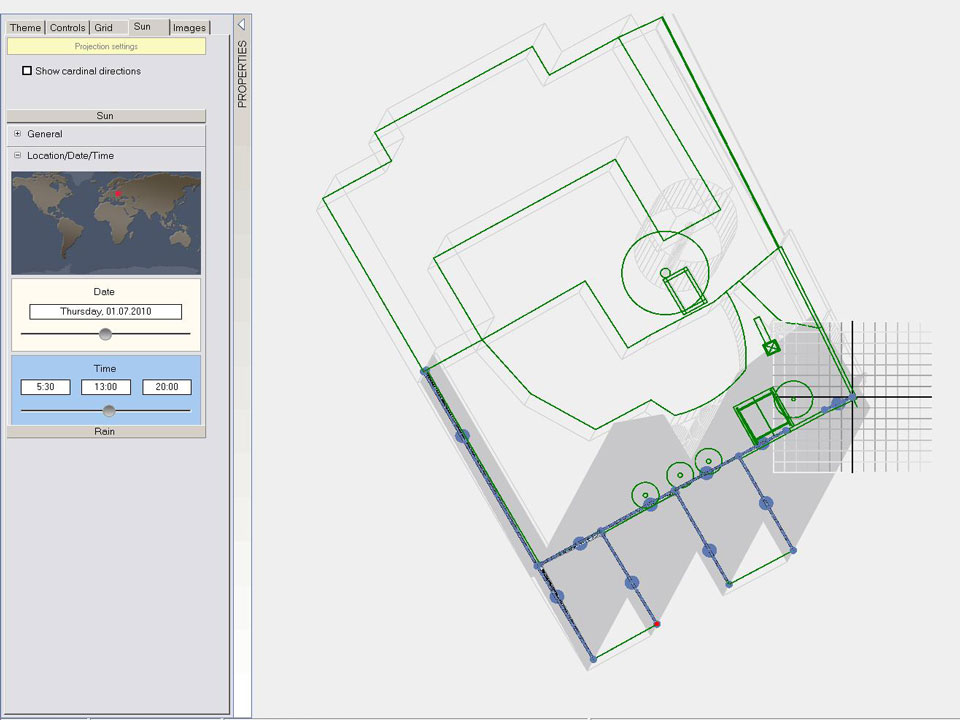Viewport: 960px width, 720px height.
Task: Click the Thursday, 01.07.2010 date field
Action: [106, 312]
